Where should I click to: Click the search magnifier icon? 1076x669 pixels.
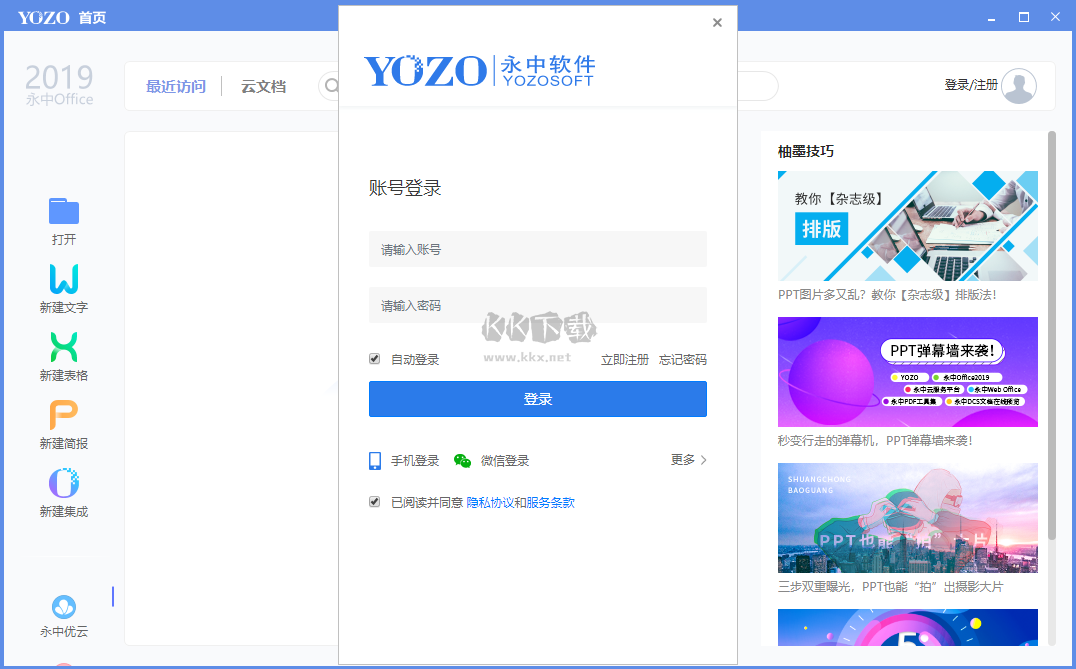[330, 86]
